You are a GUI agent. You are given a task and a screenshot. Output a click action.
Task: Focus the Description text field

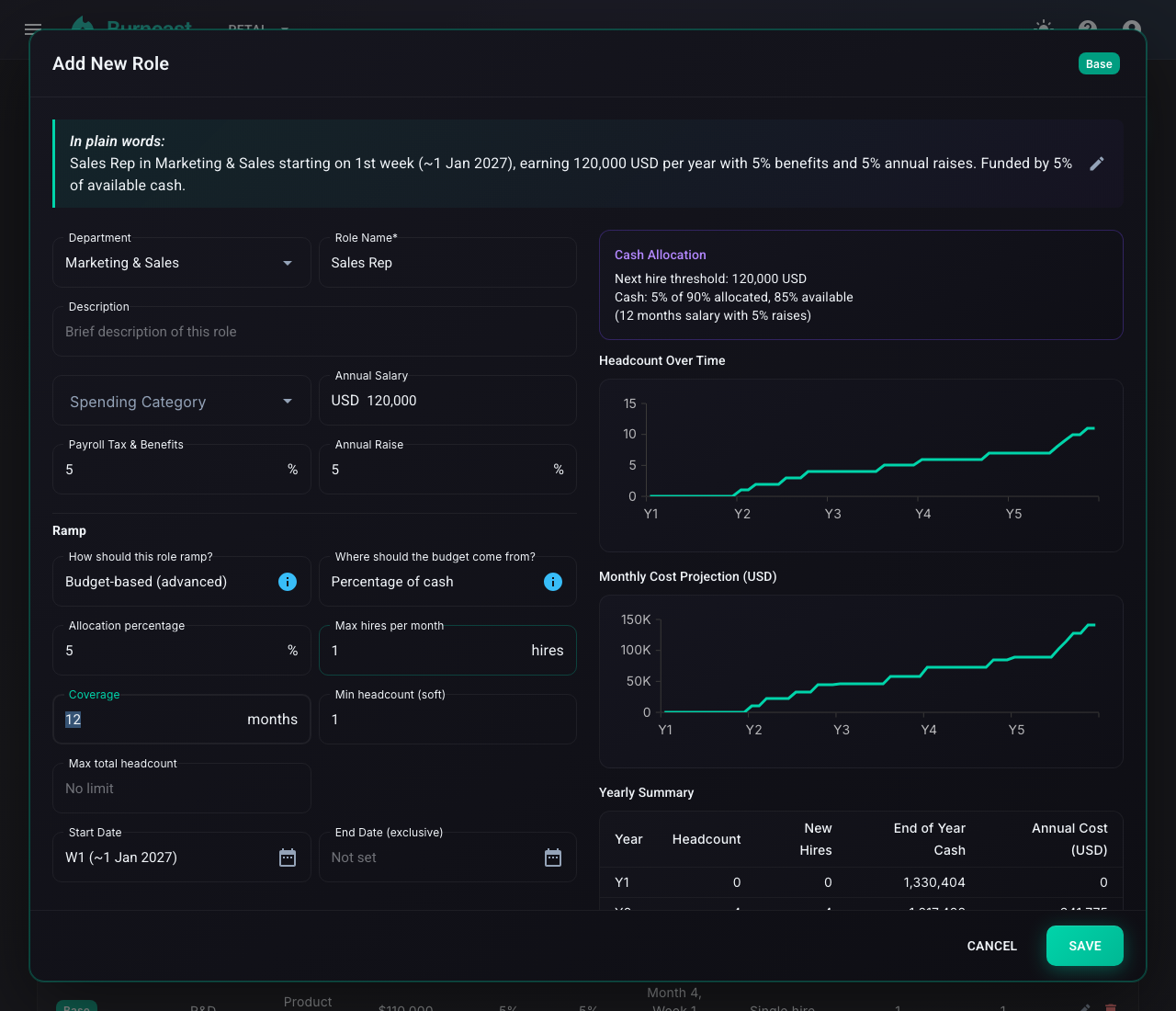point(314,332)
